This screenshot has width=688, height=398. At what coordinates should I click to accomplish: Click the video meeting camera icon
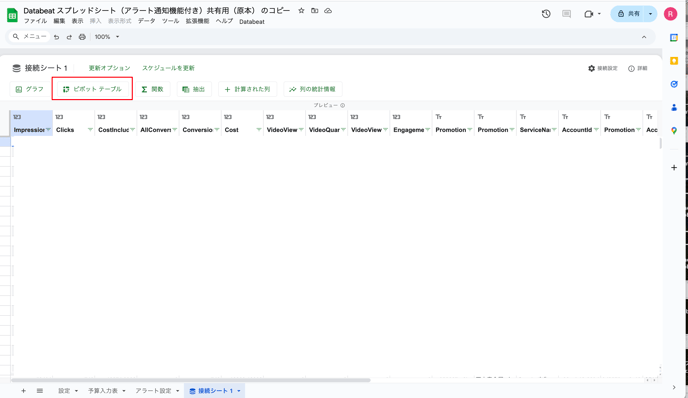pos(588,14)
